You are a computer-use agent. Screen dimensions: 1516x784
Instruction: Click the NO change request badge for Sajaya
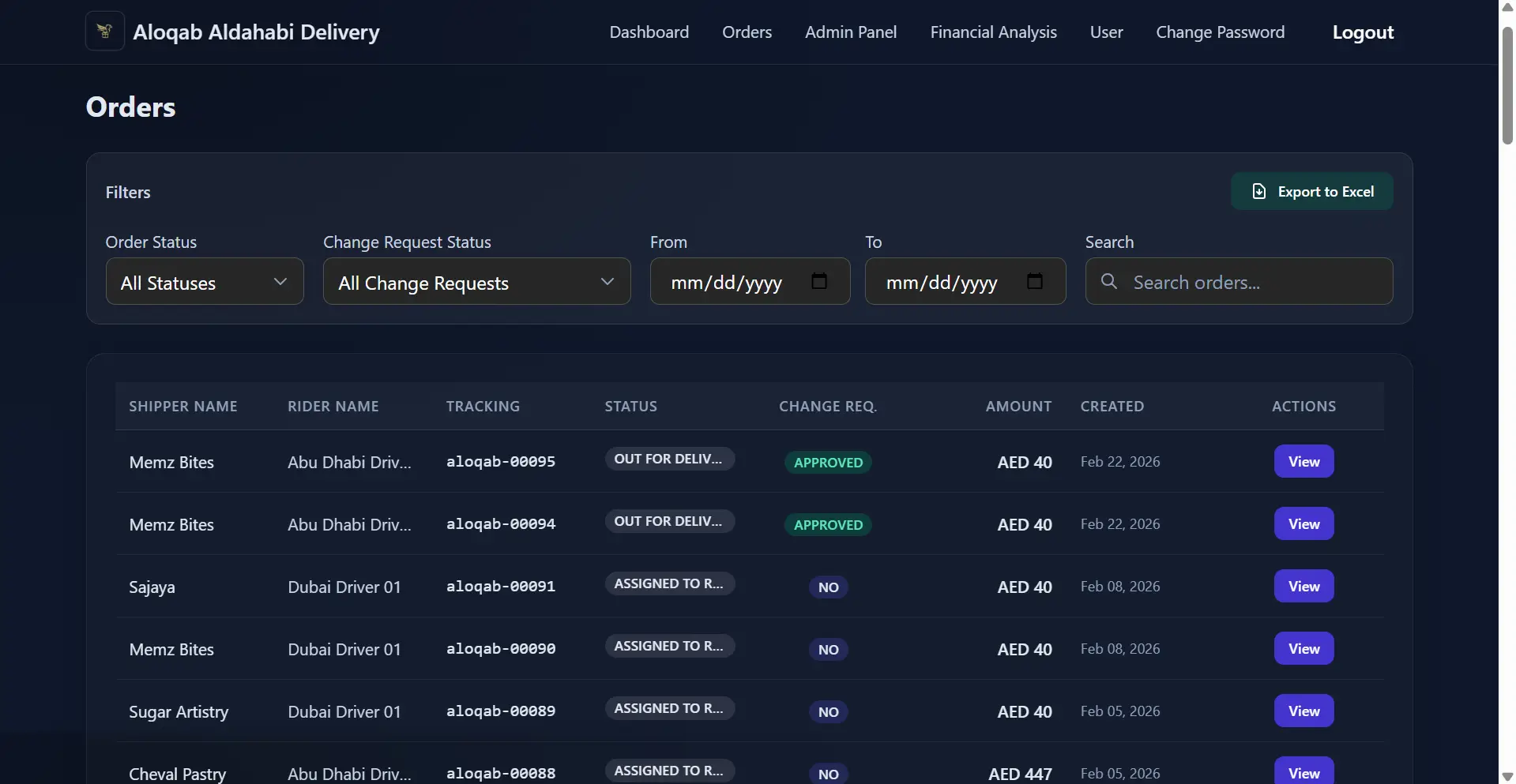click(828, 587)
